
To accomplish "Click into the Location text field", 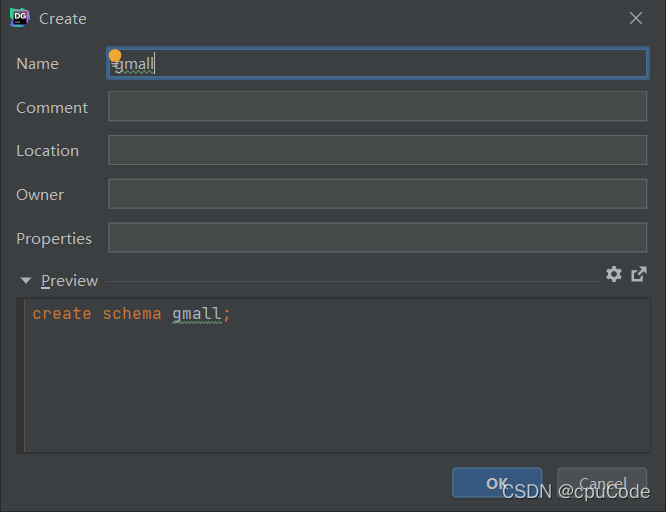I will pos(378,150).
